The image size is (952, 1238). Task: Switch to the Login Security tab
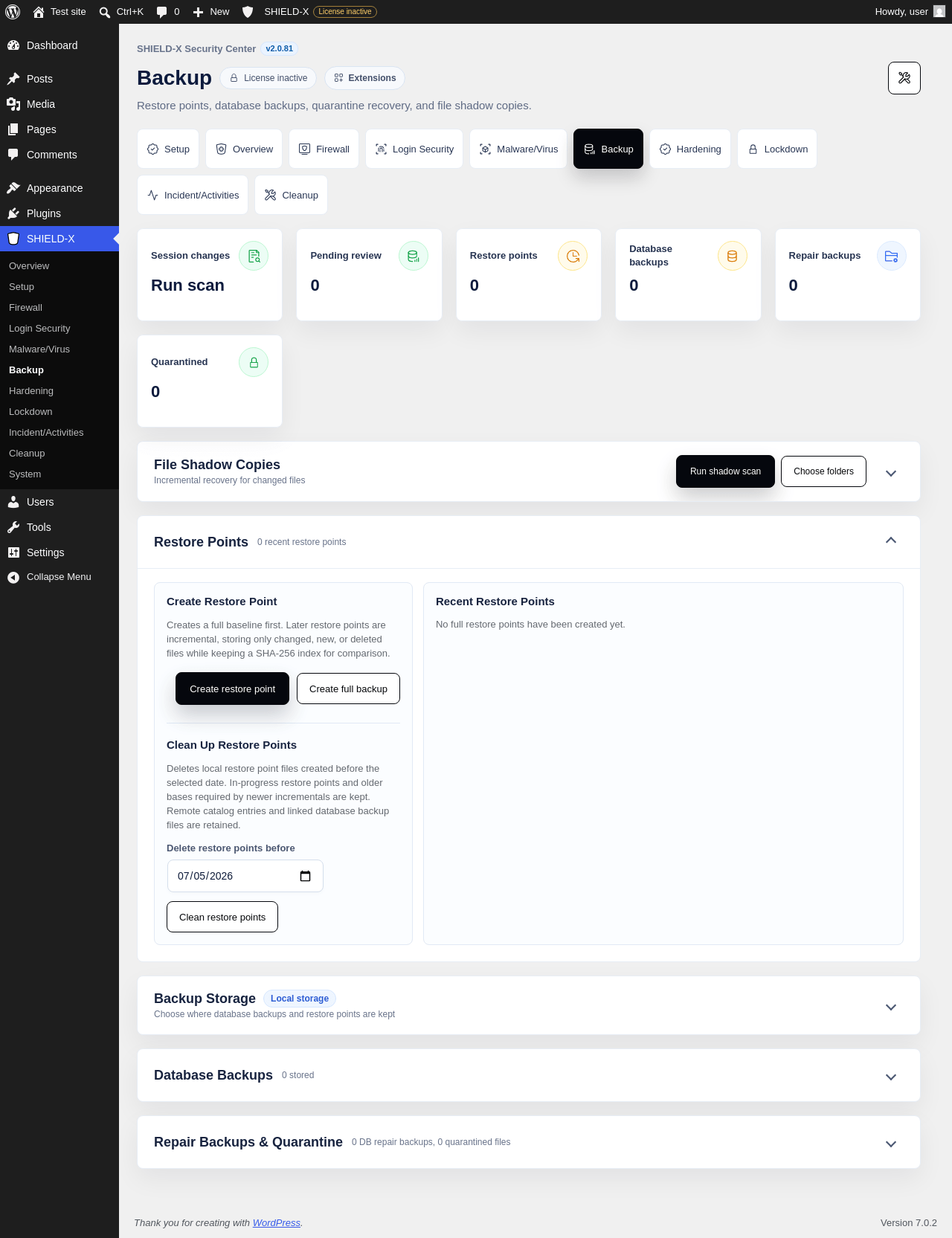[x=414, y=149]
